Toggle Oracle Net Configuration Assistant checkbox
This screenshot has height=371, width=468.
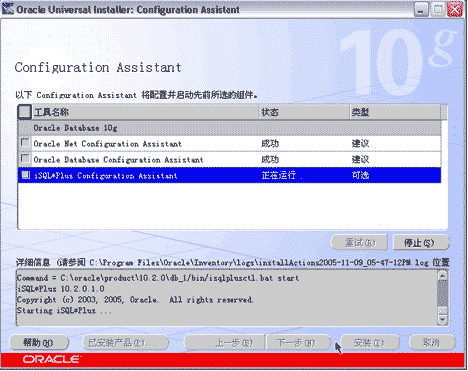point(25,143)
